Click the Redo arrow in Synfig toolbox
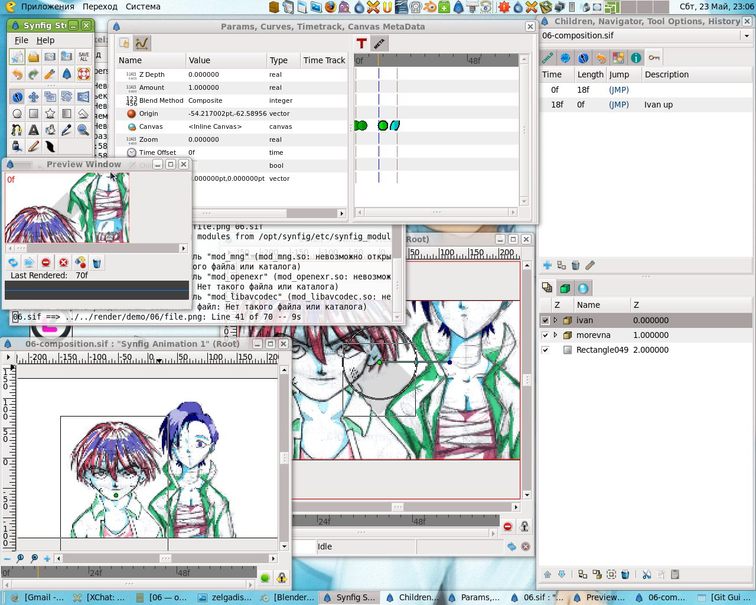Screen dimensions: 756x605 click(x=33, y=74)
